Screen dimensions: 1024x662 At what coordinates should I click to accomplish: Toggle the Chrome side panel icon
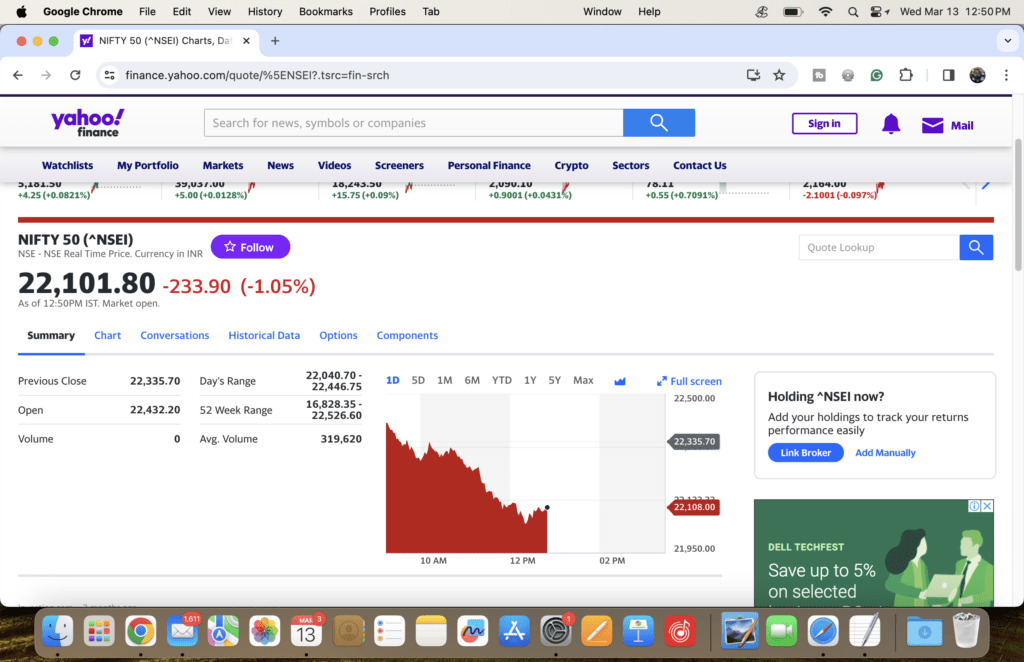pos(948,75)
